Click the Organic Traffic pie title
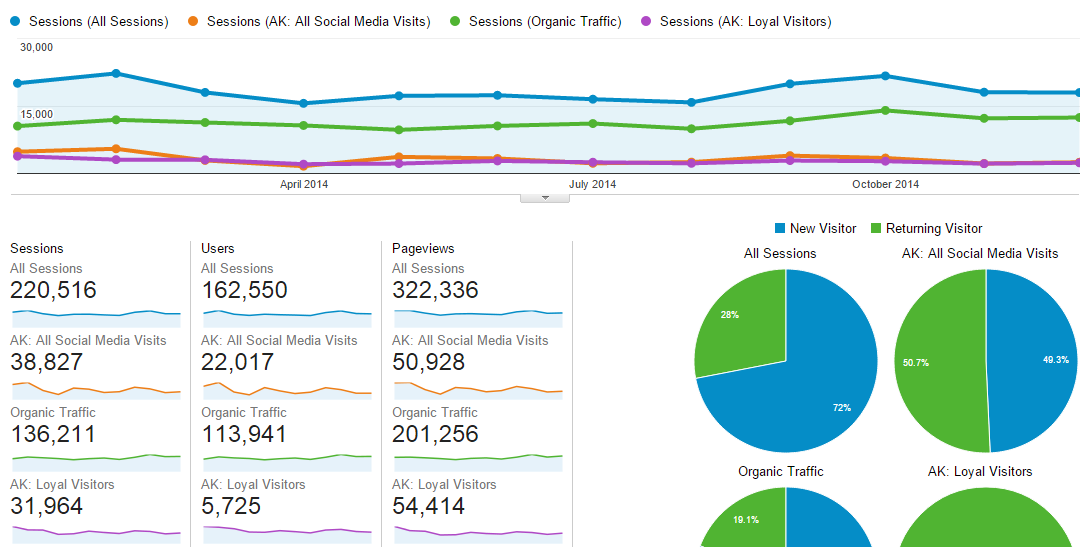Screen dimensions: 1085x547 coord(781,472)
